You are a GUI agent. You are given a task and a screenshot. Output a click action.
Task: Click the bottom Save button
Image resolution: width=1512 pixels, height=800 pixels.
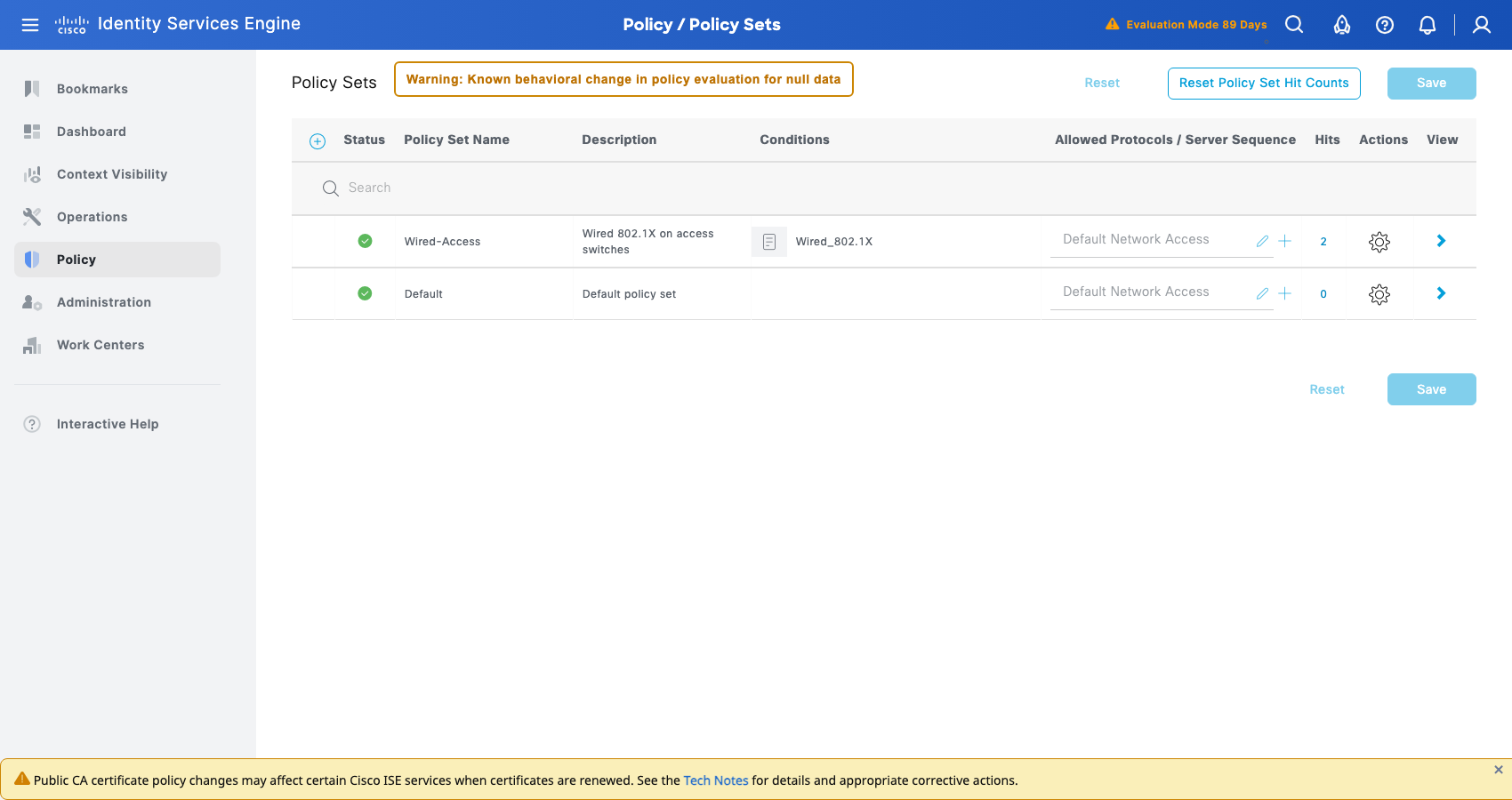point(1432,389)
